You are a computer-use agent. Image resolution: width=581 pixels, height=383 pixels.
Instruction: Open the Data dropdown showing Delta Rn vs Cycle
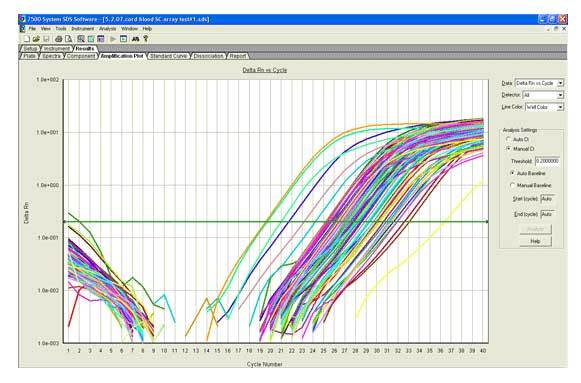click(x=540, y=83)
